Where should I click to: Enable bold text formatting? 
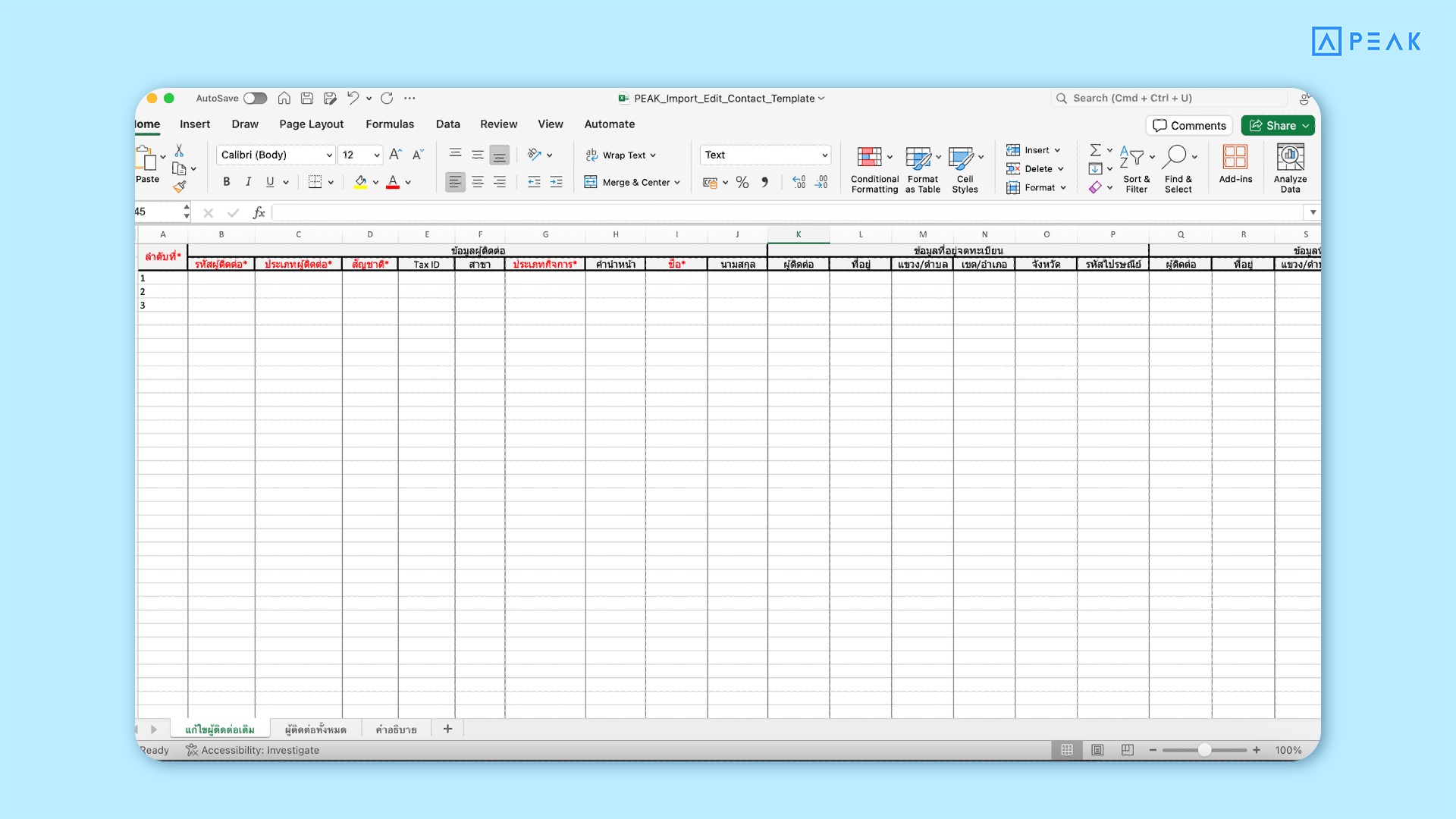click(225, 181)
